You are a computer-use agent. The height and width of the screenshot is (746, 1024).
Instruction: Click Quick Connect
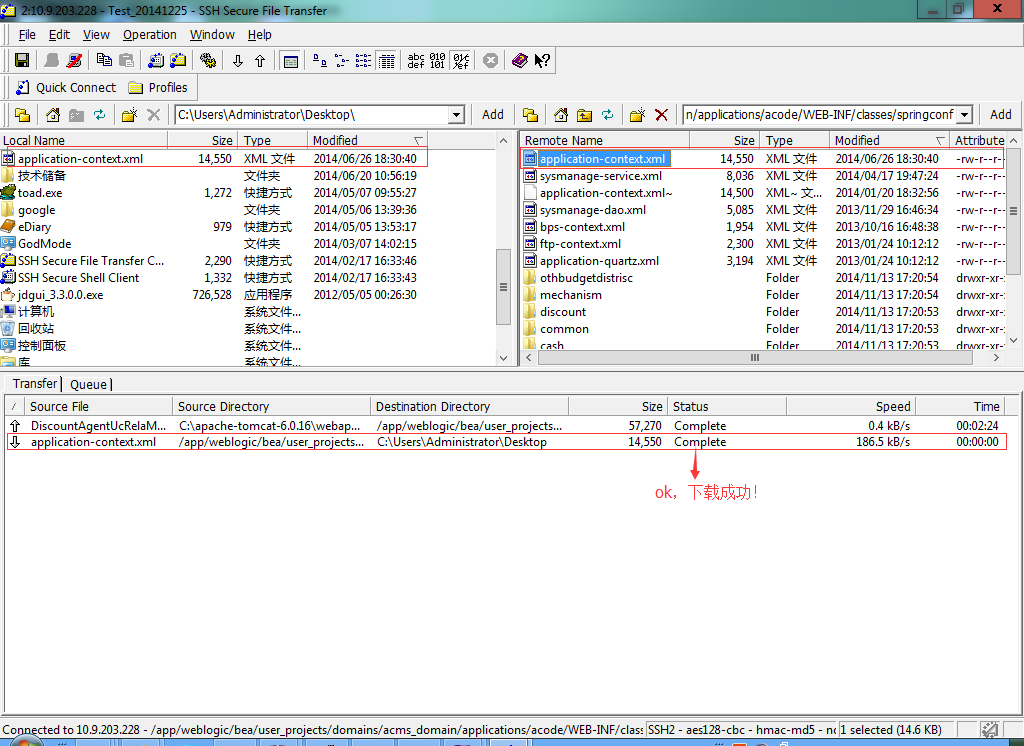(x=65, y=88)
